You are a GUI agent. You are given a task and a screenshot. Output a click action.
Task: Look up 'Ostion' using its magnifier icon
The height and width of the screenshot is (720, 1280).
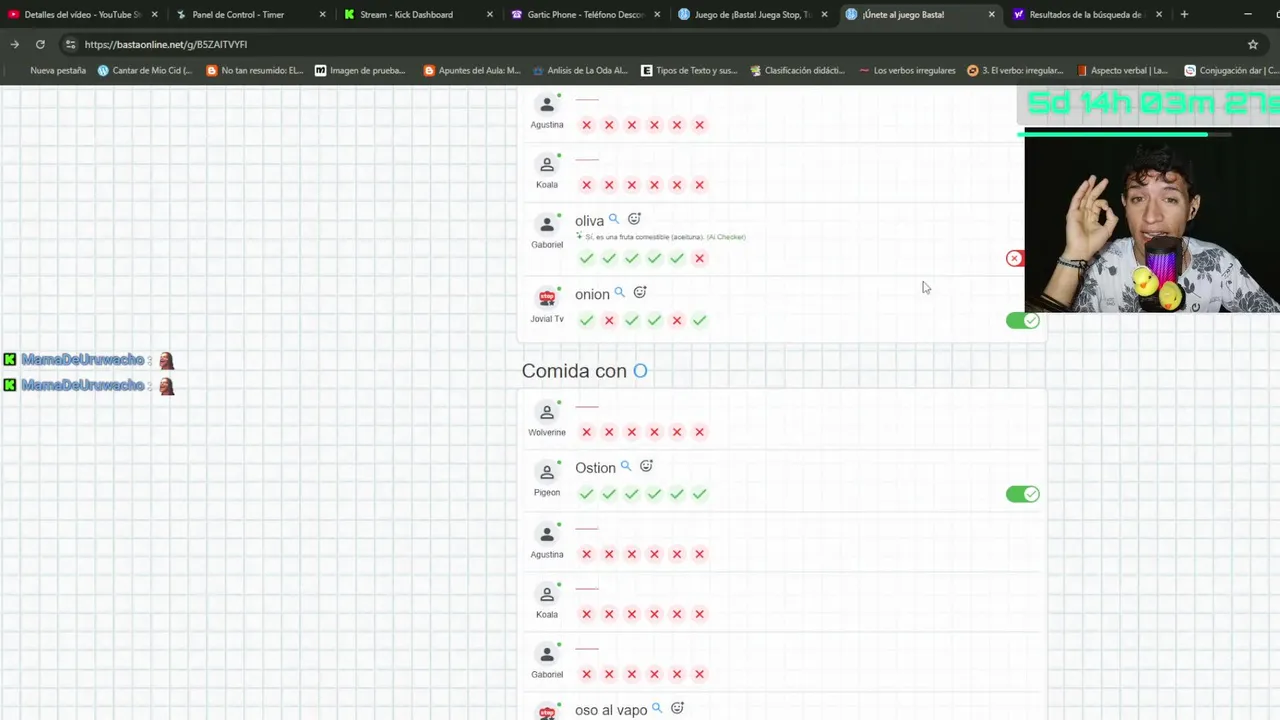click(x=626, y=466)
